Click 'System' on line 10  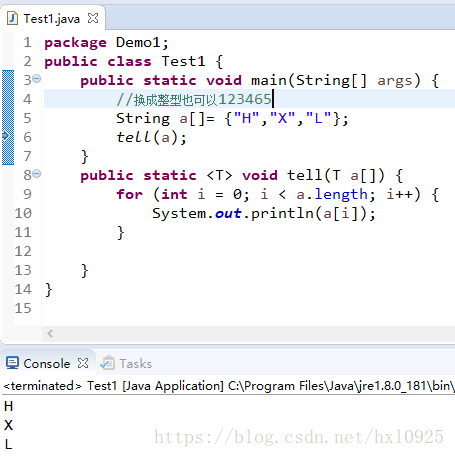coord(179,214)
